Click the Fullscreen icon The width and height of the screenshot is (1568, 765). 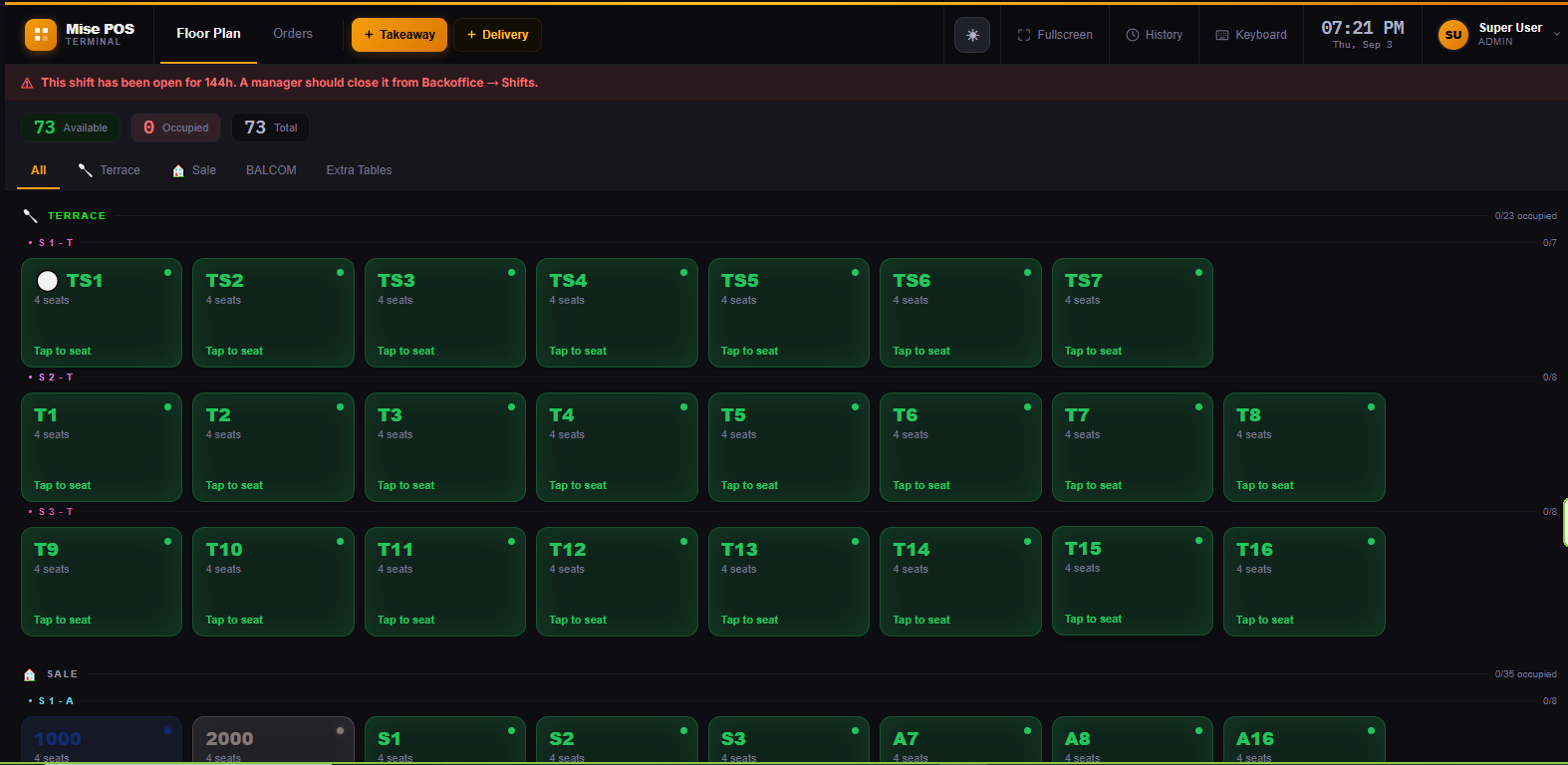[x=1024, y=35]
